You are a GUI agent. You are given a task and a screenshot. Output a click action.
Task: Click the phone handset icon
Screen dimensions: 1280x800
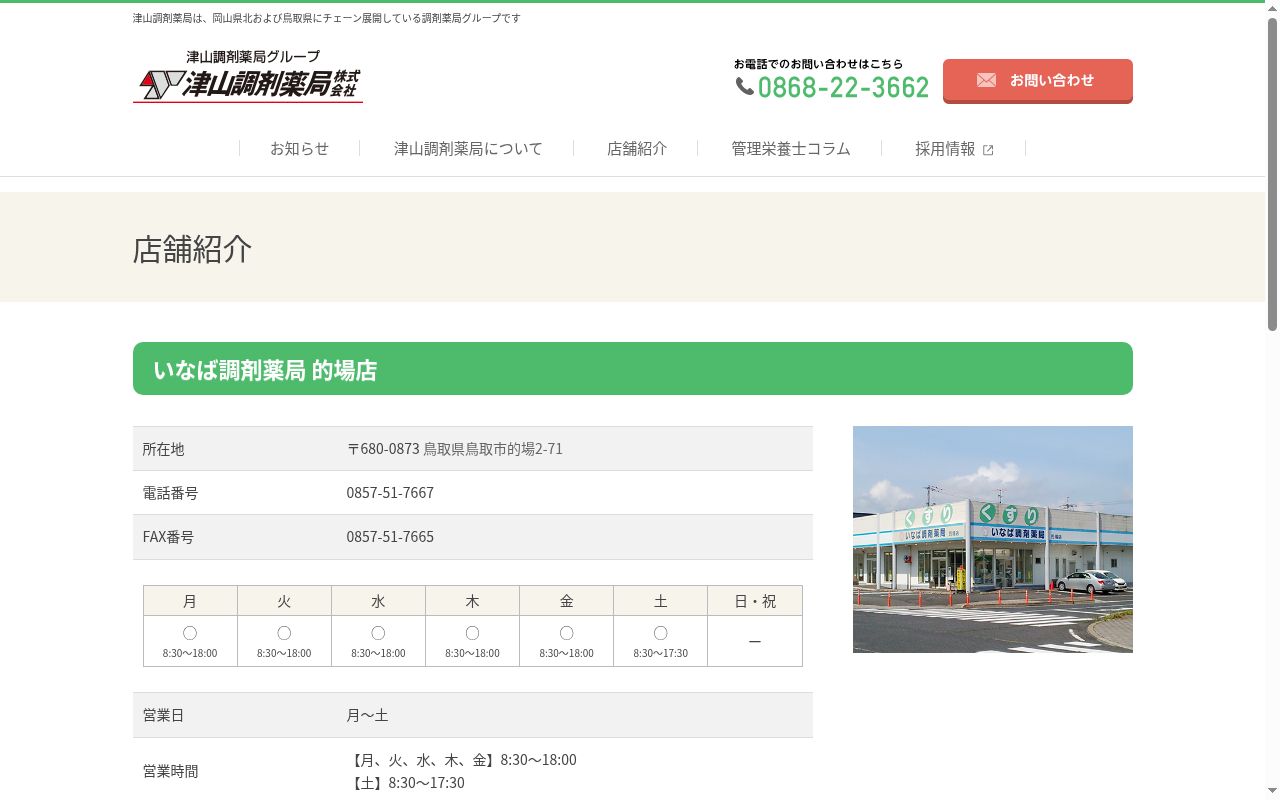(x=745, y=87)
